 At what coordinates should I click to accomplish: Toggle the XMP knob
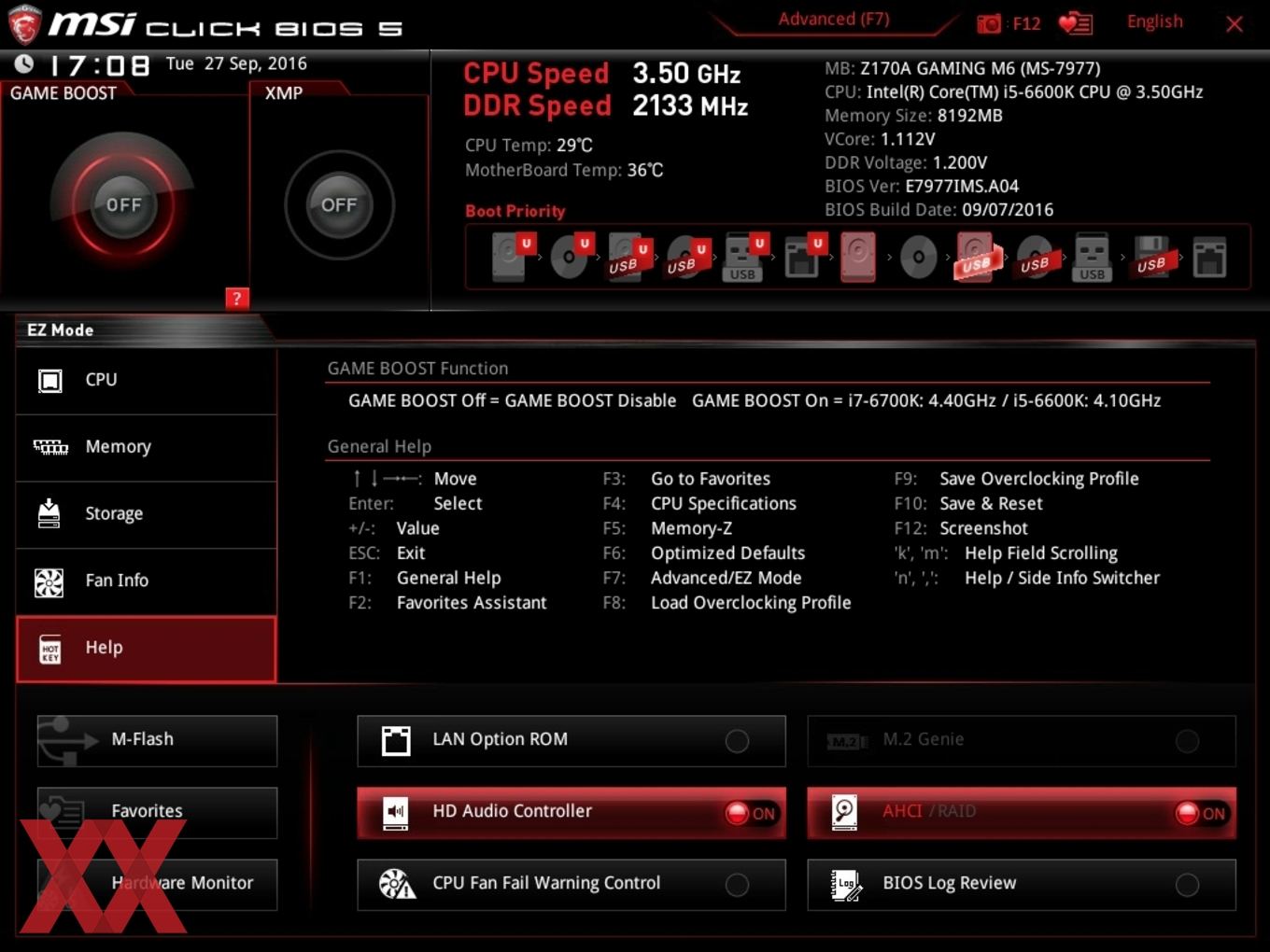coord(339,204)
